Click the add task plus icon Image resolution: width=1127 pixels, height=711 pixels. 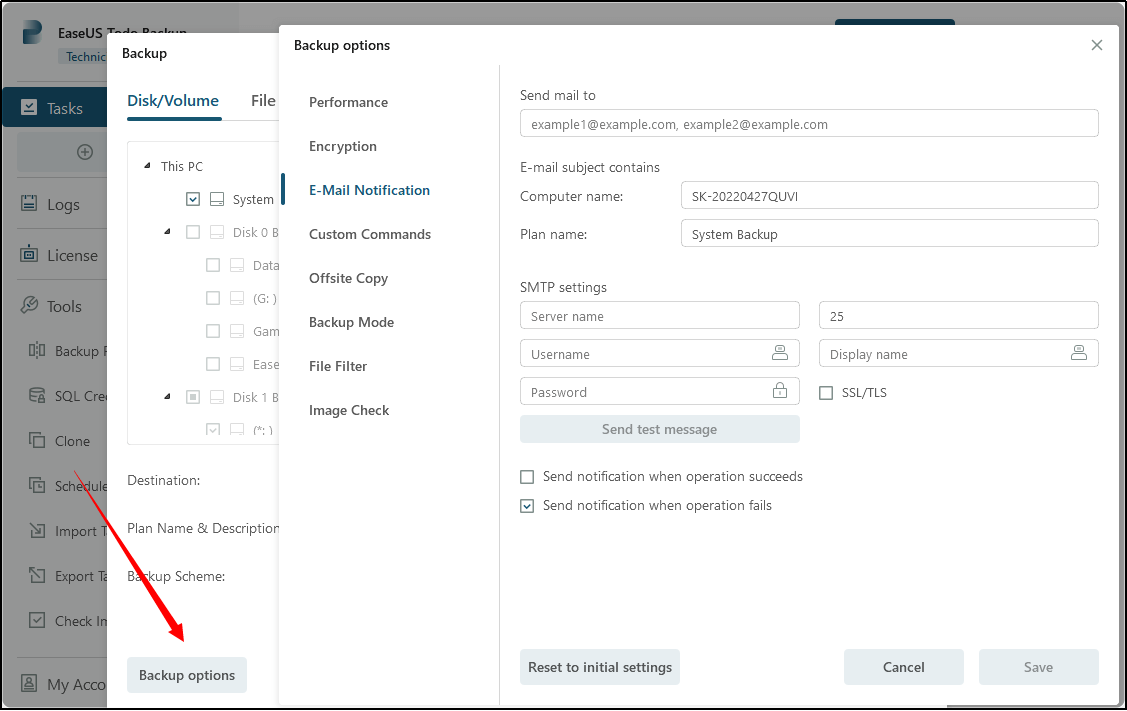point(85,152)
